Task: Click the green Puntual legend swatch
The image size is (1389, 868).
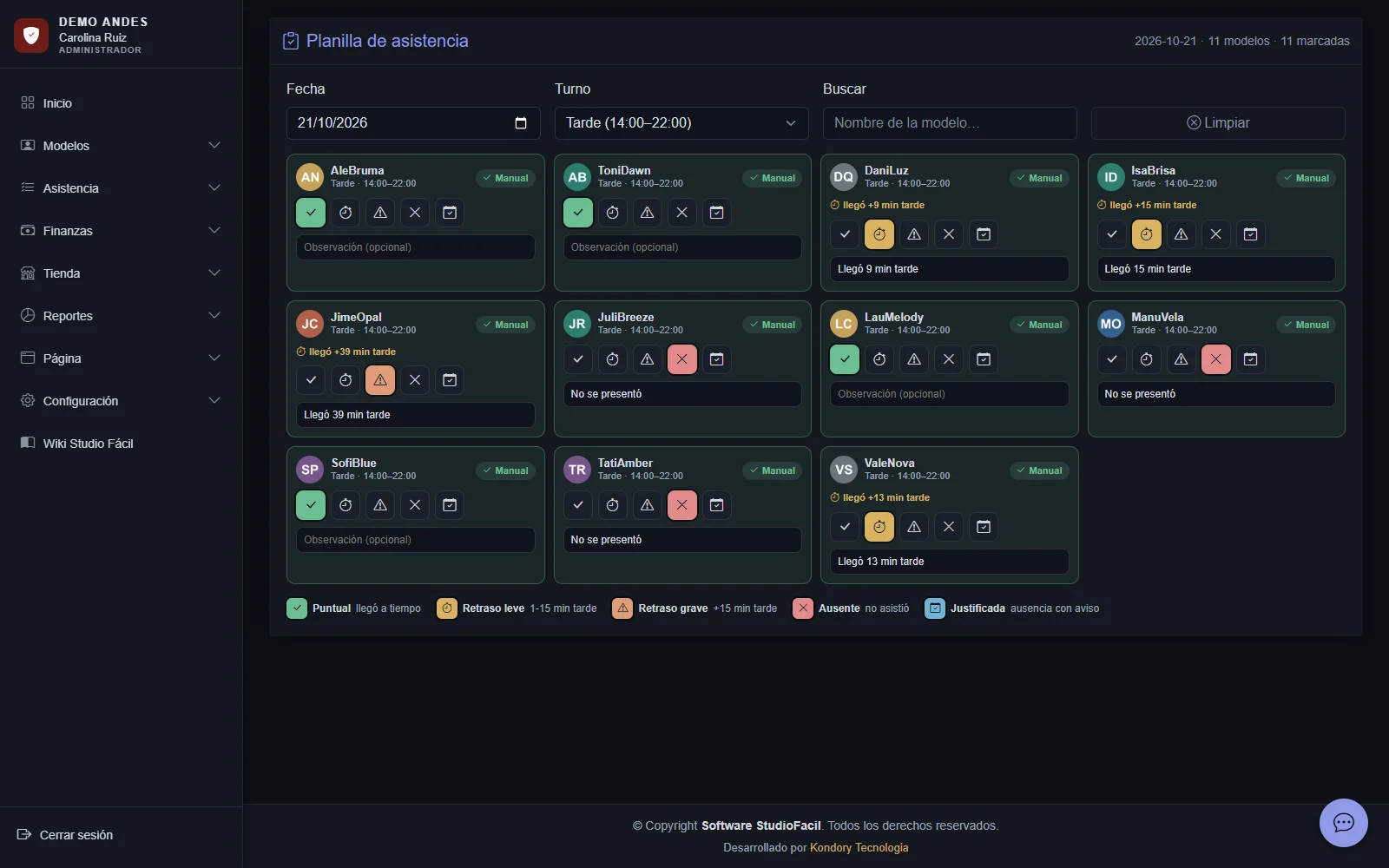Action: click(297, 608)
